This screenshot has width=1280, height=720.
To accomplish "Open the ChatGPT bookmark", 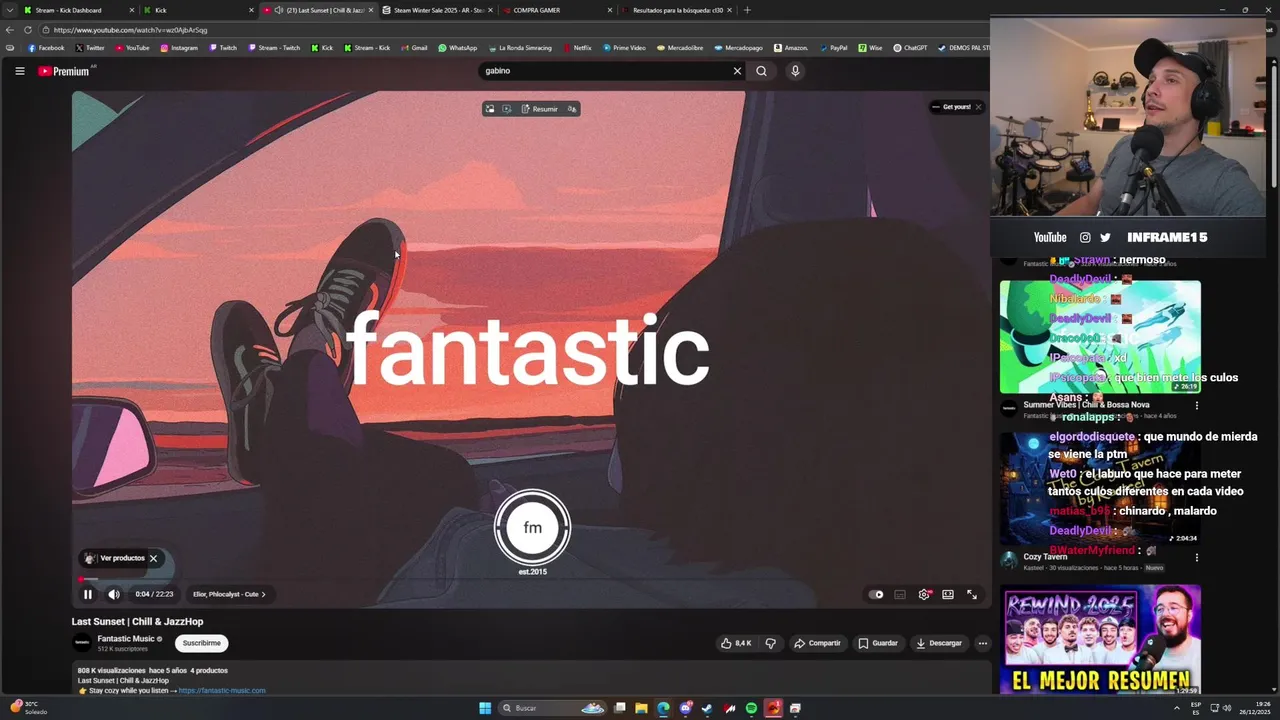I will pos(911,48).
